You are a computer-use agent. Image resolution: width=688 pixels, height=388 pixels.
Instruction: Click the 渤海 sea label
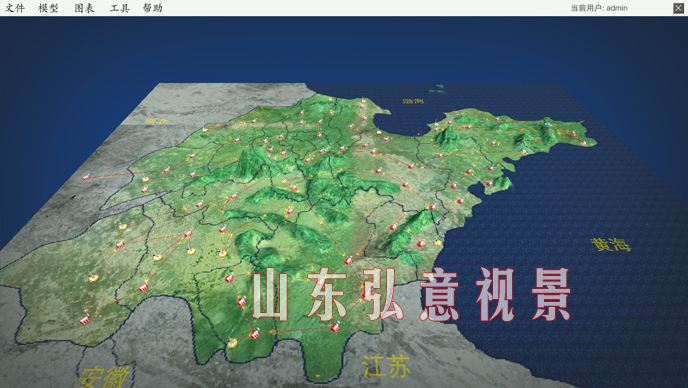tap(413, 101)
